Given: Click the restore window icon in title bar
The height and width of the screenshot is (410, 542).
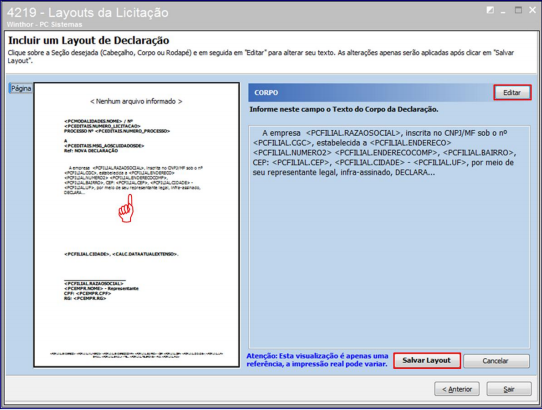Looking at the screenshot, I should (490, 10).
